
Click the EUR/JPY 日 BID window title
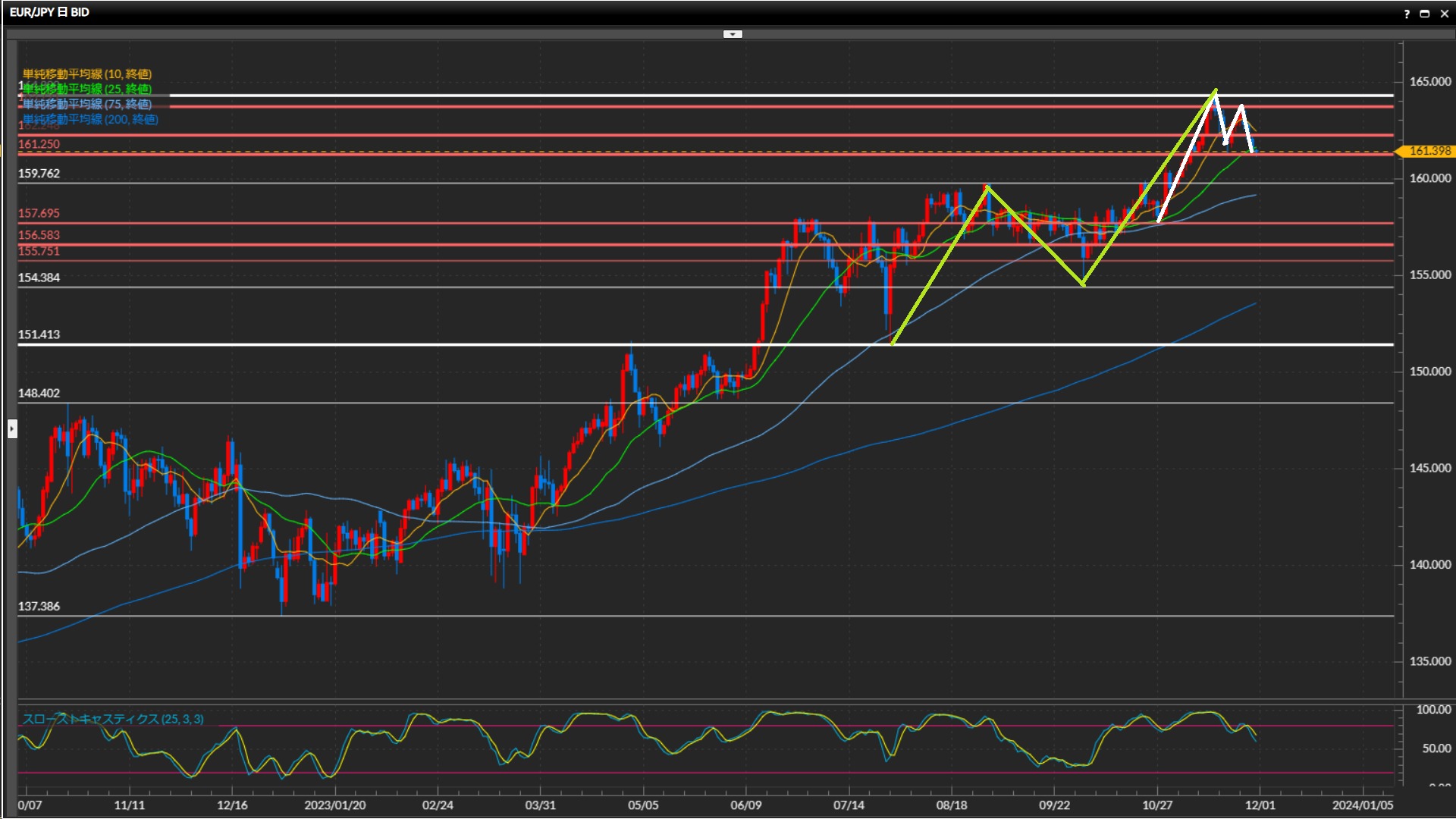coord(49,12)
